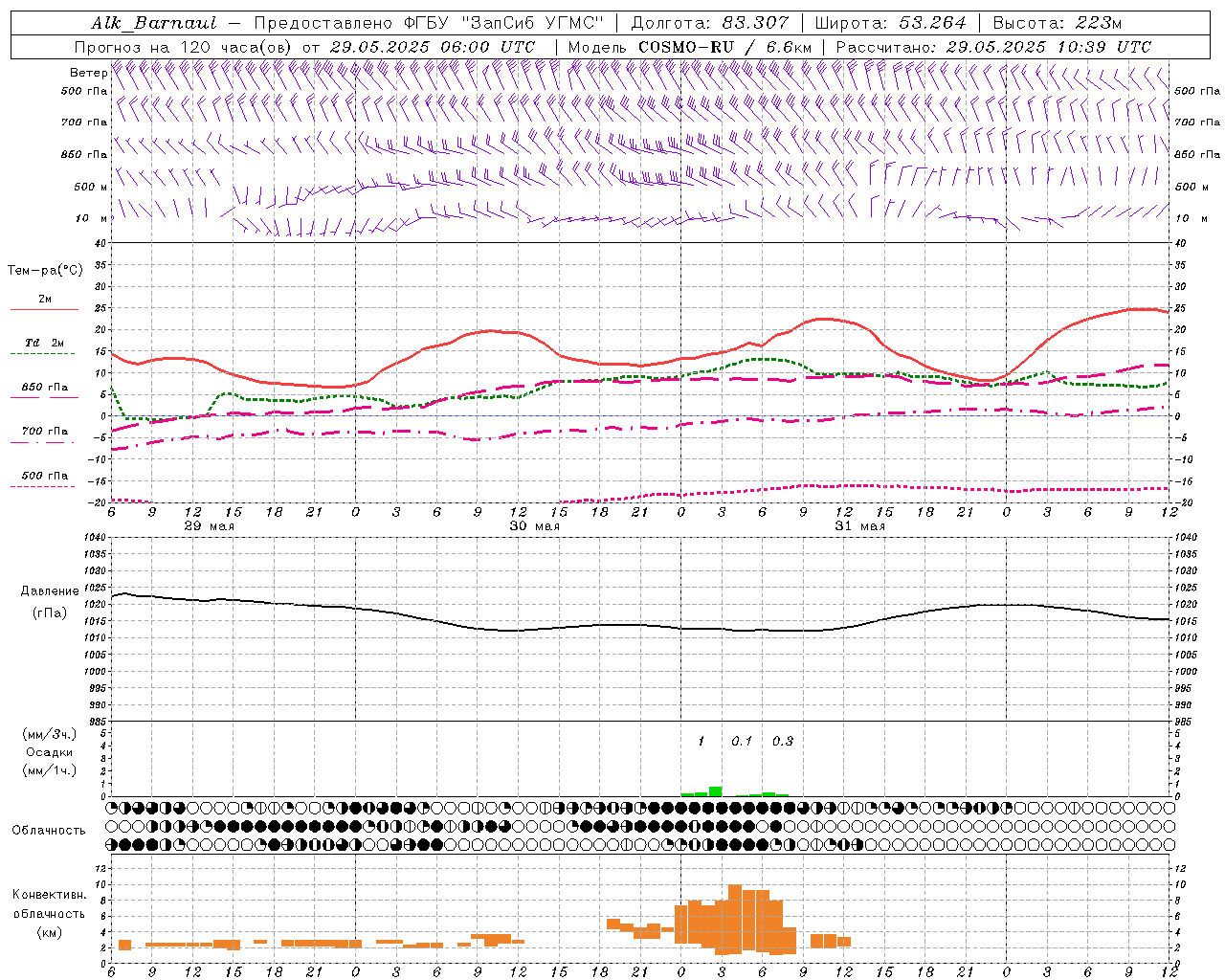Click the computed time '29.05.2025 10:39 UTC'

coord(1048,46)
